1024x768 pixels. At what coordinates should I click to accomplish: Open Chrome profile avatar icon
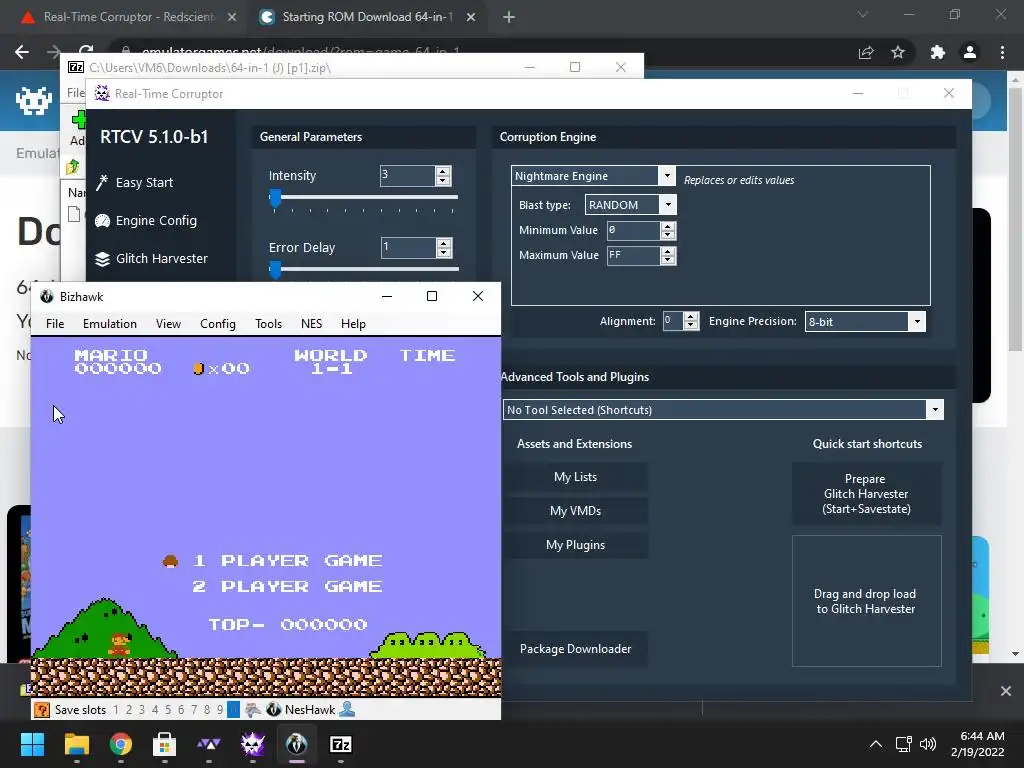point(970,52)
